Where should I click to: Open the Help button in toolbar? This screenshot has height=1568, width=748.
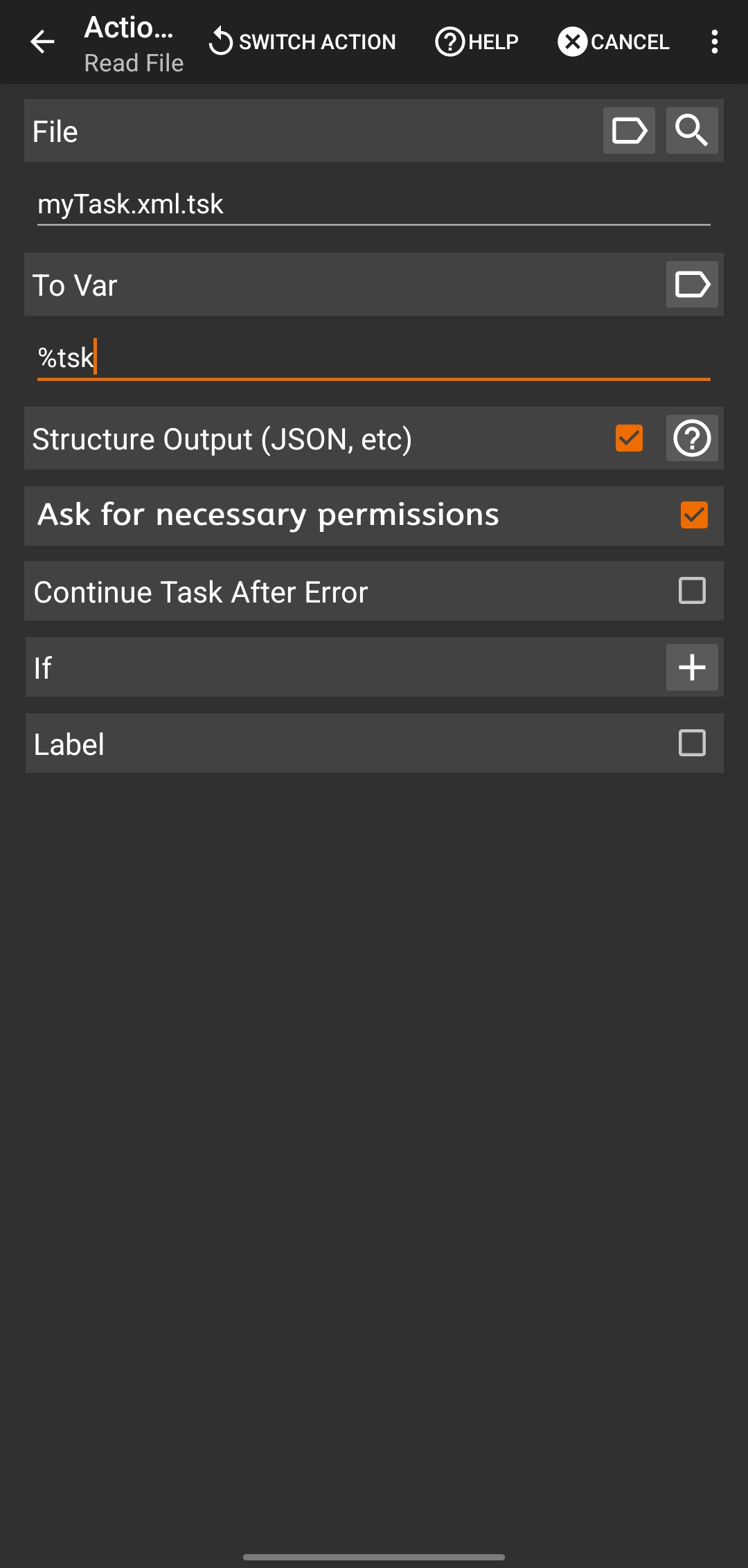click(477, 42)
